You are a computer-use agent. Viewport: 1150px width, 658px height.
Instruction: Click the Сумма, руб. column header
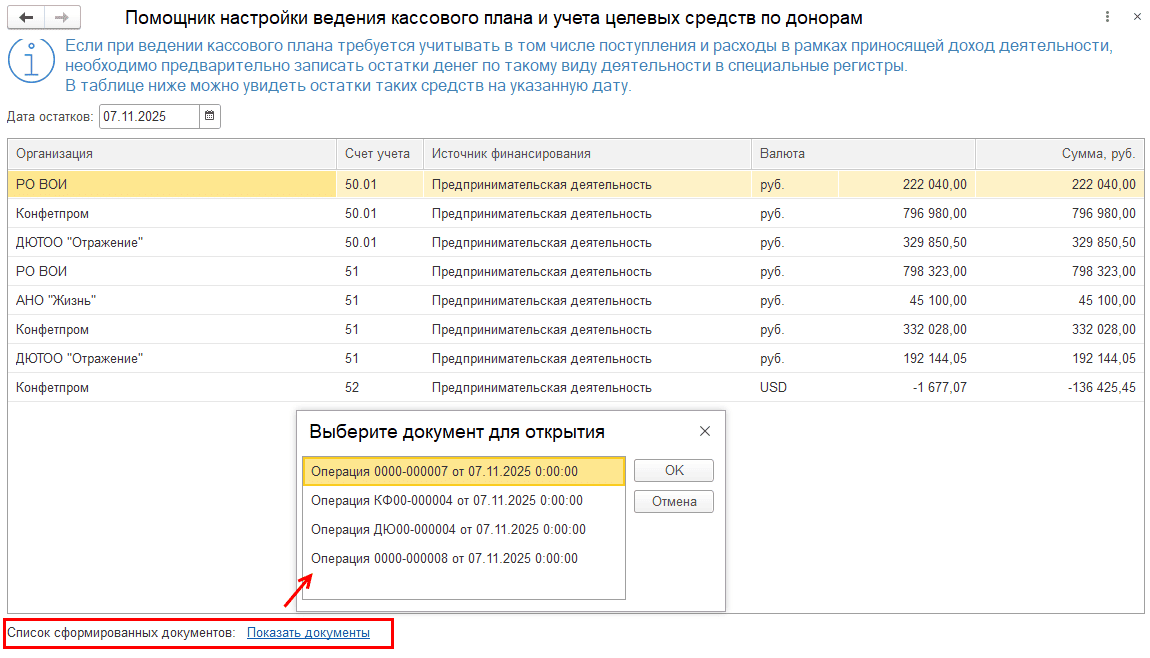(x=1060, y=154)
